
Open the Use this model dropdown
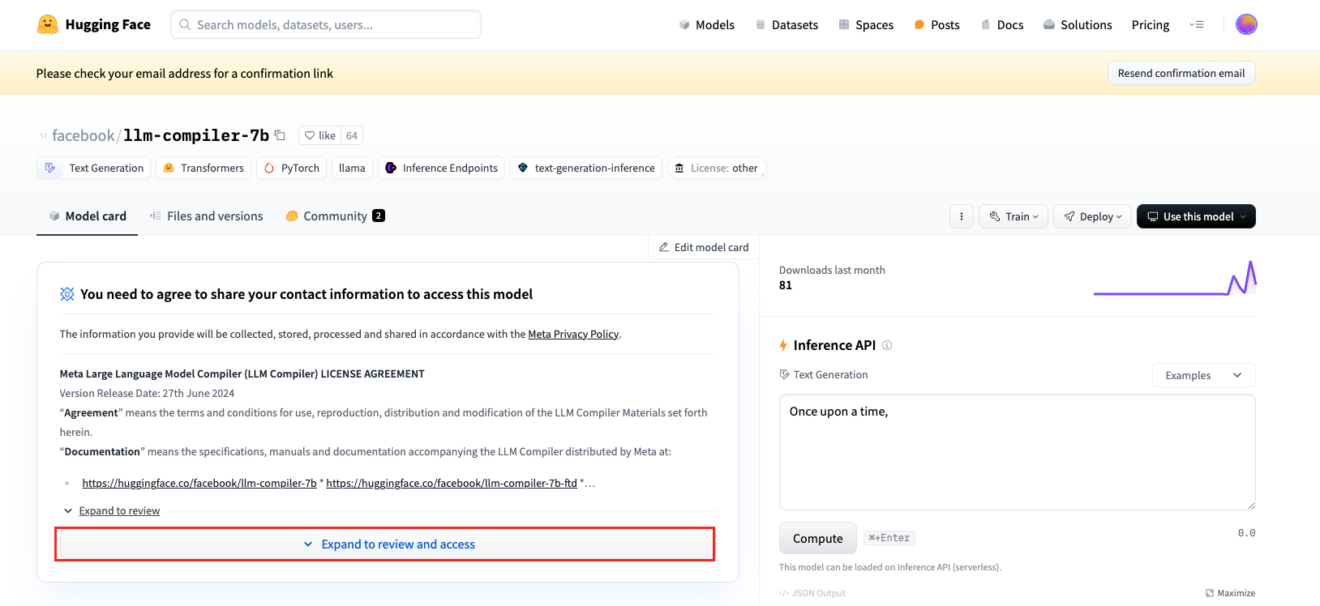tap(1196, 216)
